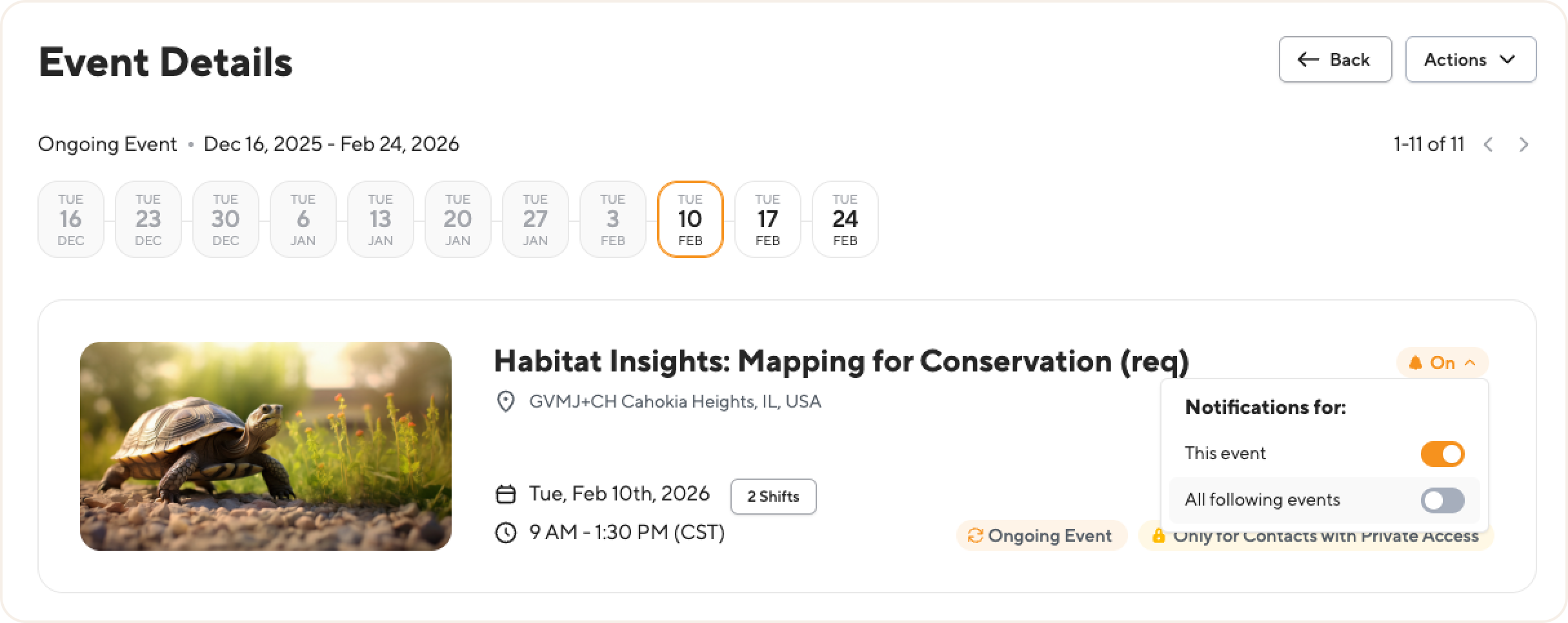1568x623 pixels.
Task: Click the calendar icon beside event date
Action: point(505,494)
